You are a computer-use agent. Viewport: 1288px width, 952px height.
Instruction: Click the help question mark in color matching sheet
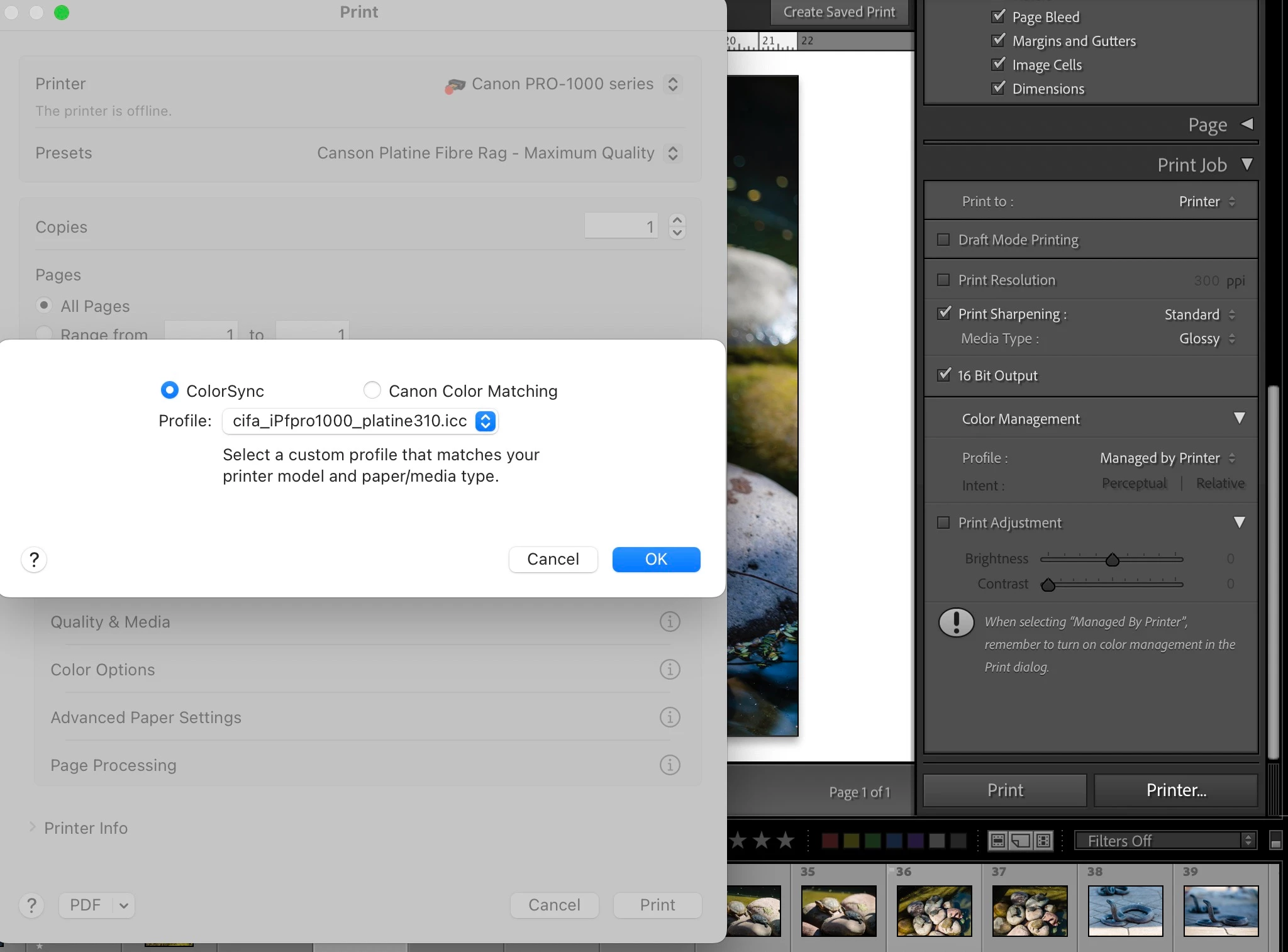click(34, 559)
